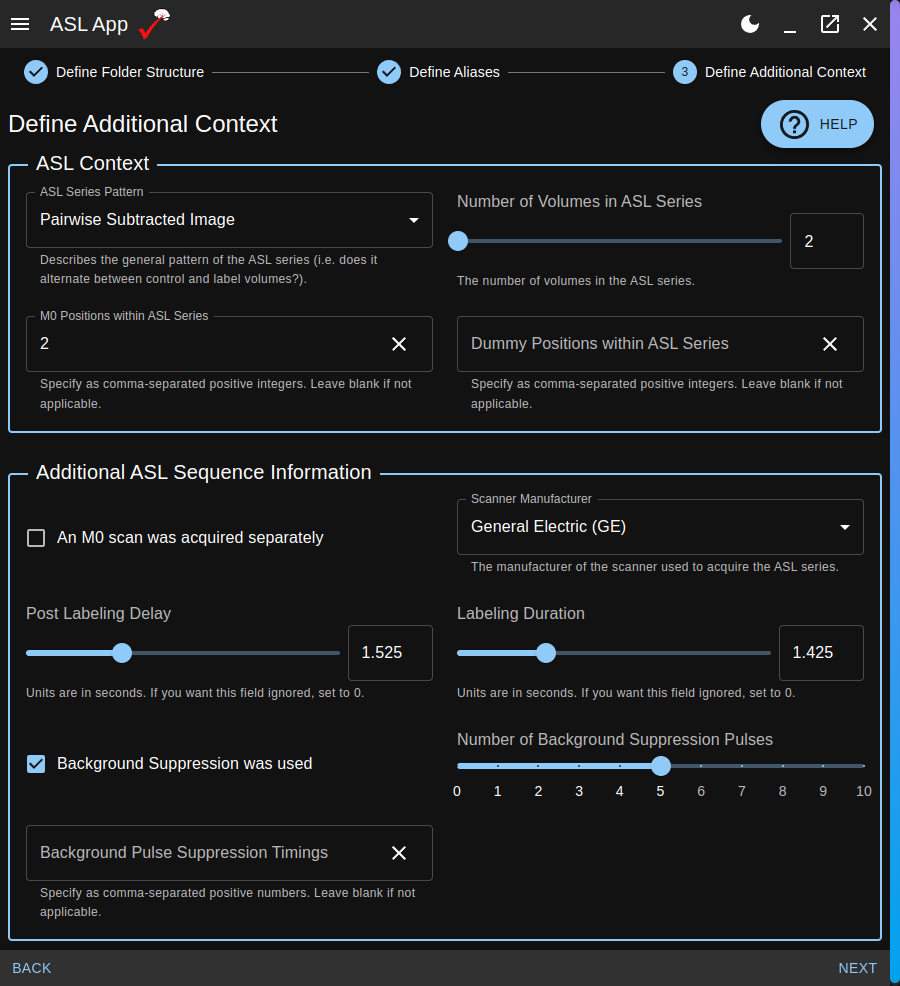Enable 'An M0 scan was acquired separately'
Image resolution: width=900 pixels, height=986 pixels.
click(x=36, y=537)
